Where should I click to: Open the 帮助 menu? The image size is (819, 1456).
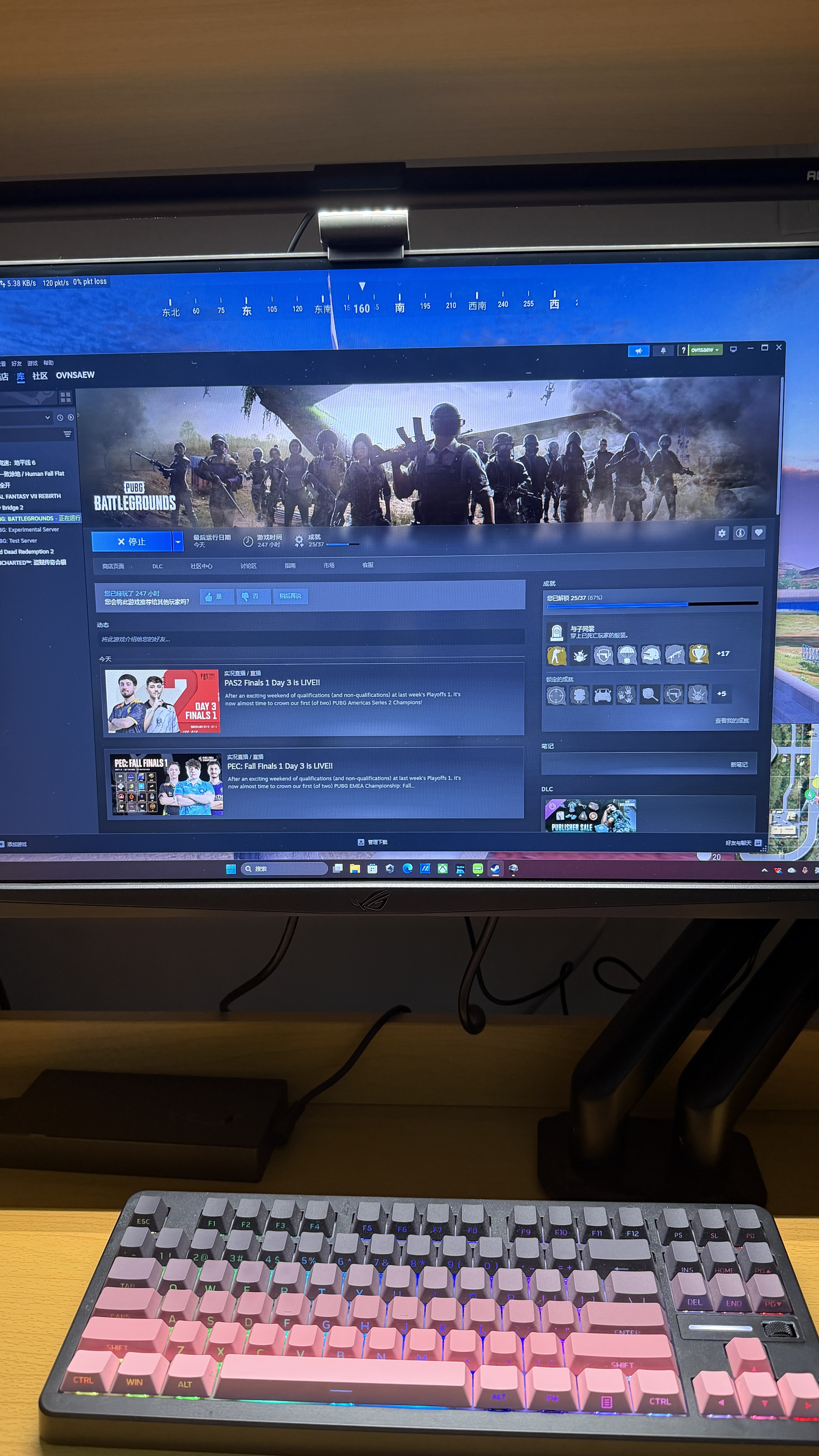coord(49,363)
